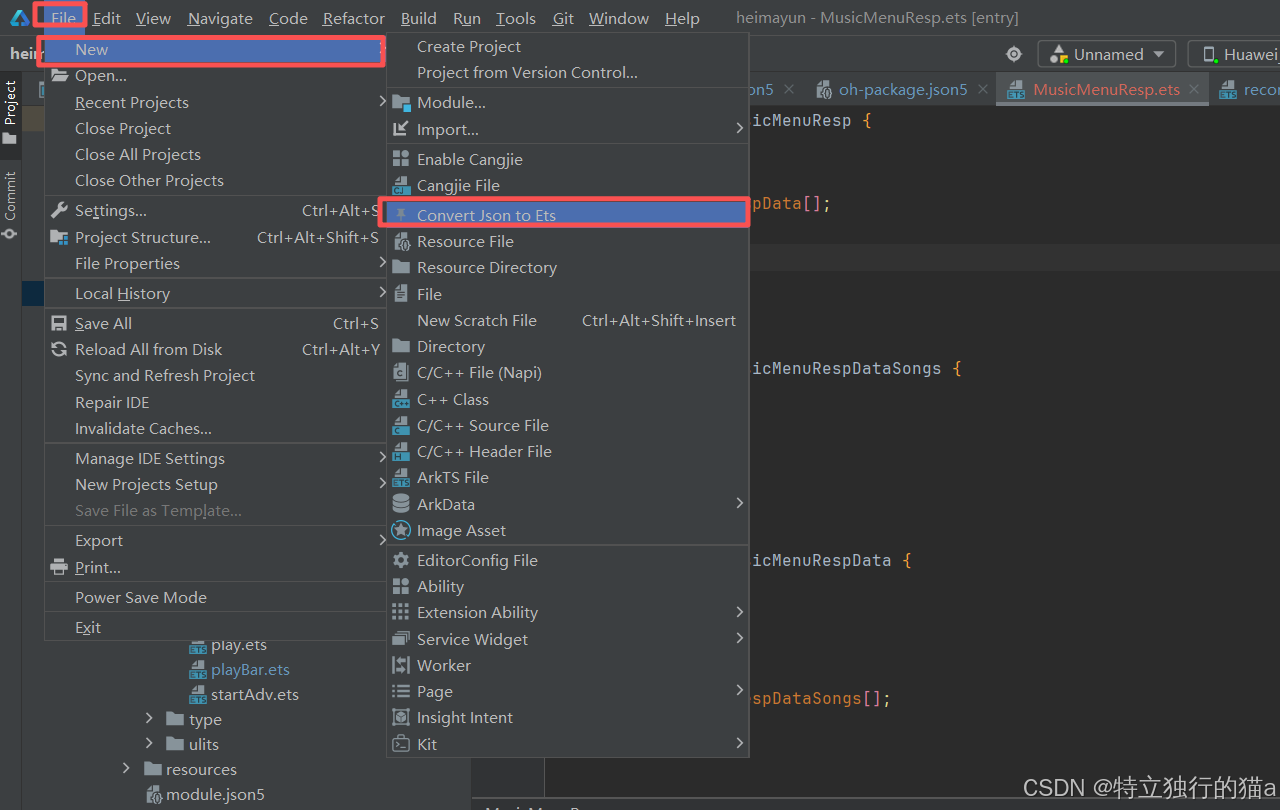Click the Image Asset icon

401,530
